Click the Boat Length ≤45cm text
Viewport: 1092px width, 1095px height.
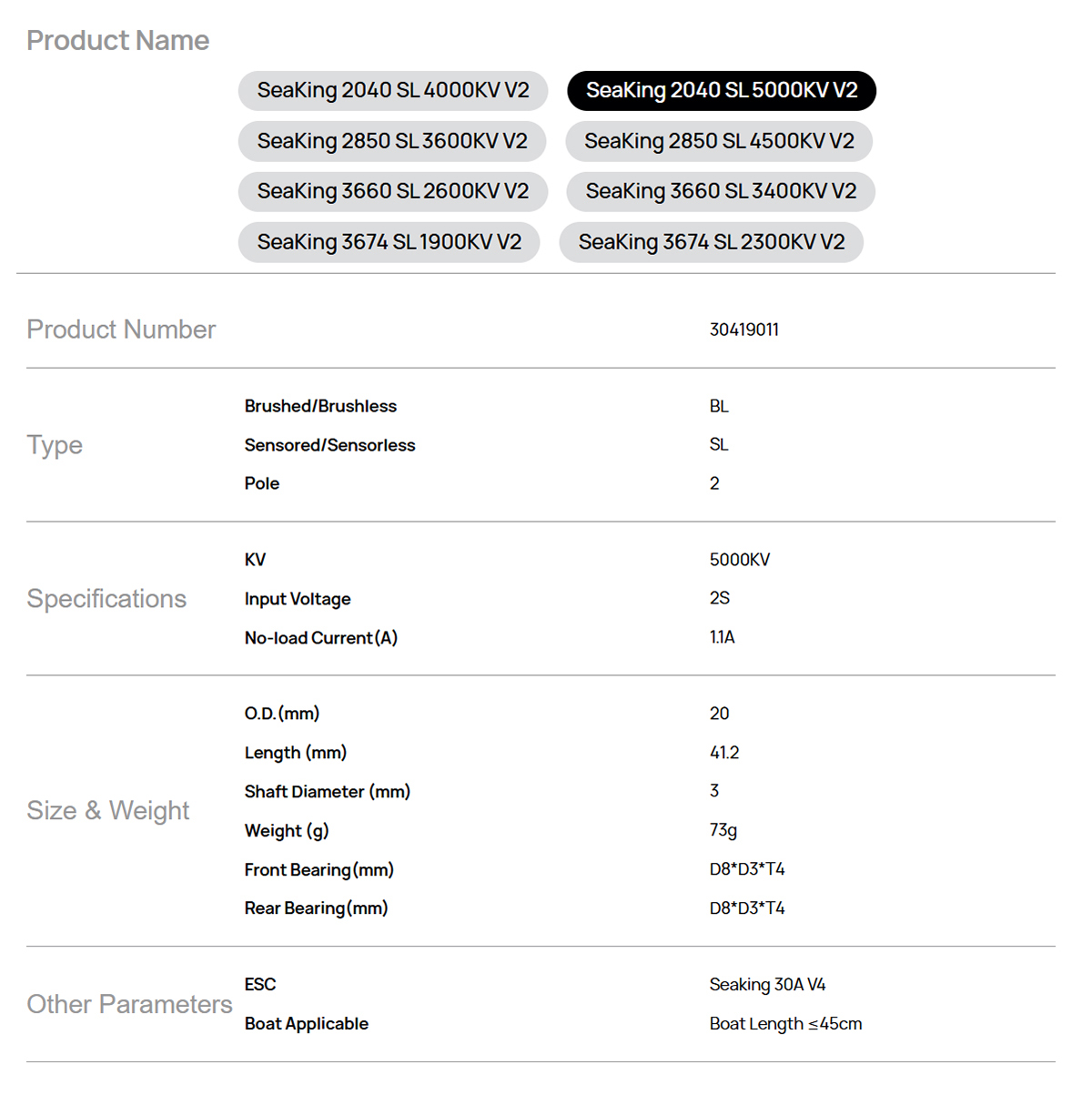(785, 1024)
